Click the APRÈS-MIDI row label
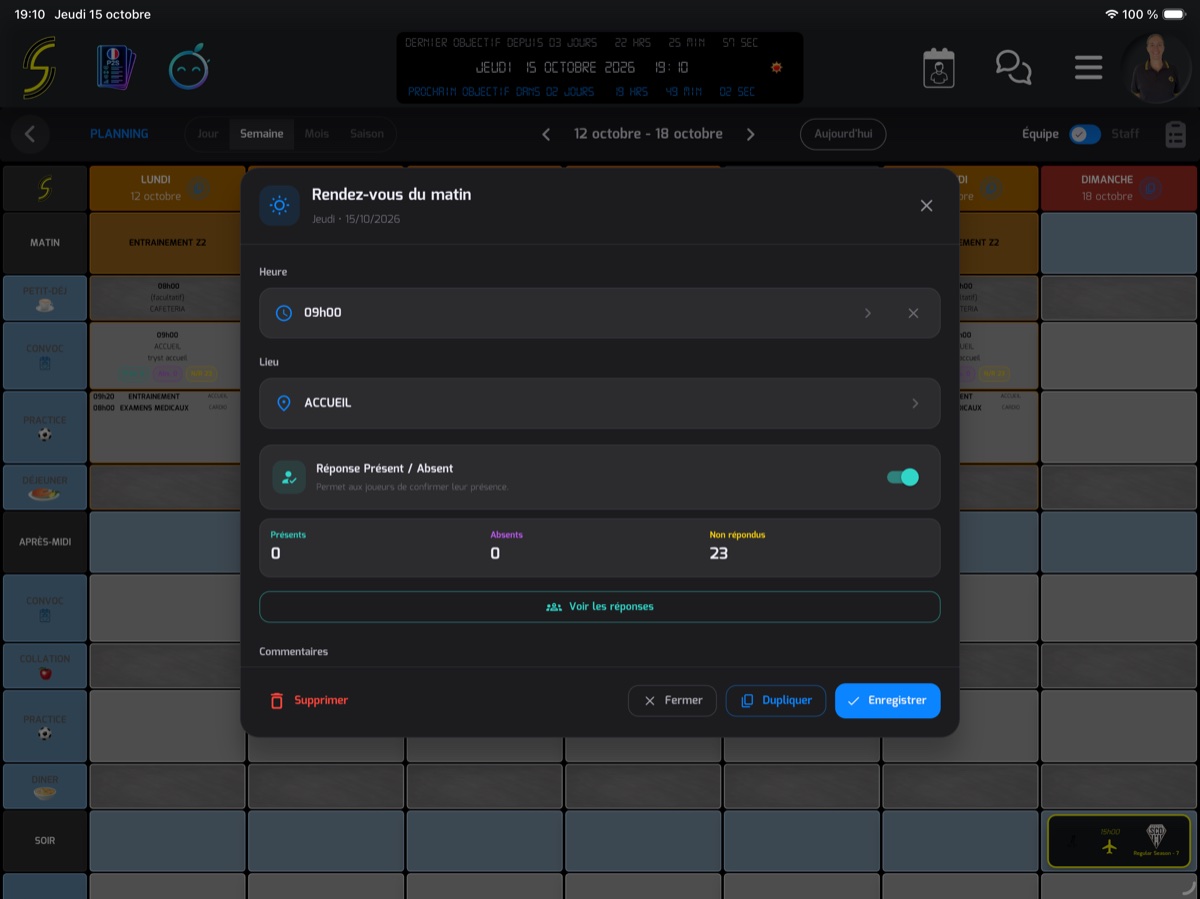Screen dimensions: 1200x899 click(x=45, y=542)
